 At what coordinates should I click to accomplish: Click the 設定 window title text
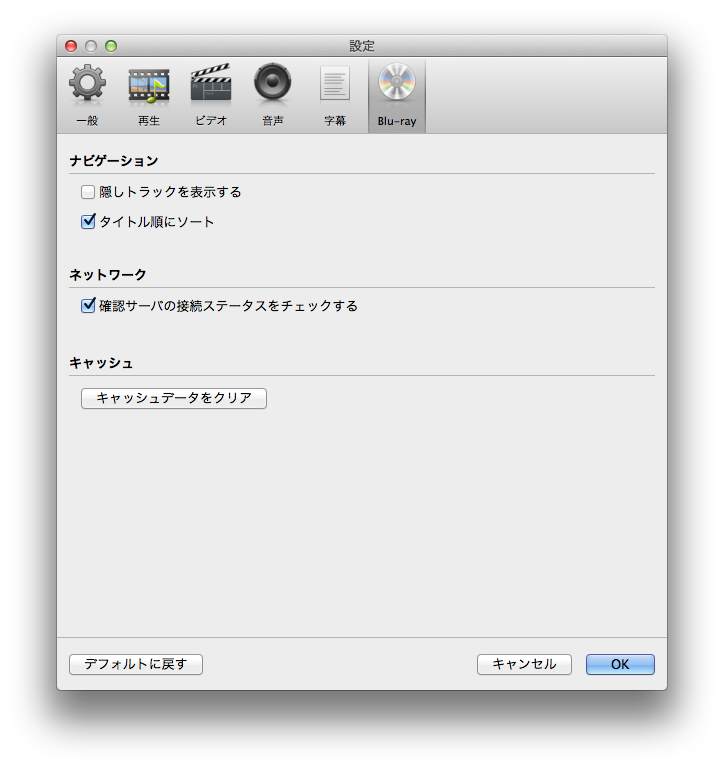[x=362, y=46]
